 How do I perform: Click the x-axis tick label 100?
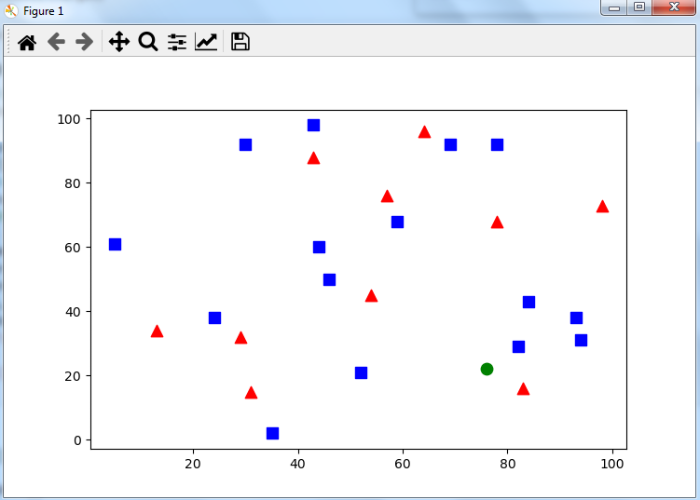(x=612, y=464)
